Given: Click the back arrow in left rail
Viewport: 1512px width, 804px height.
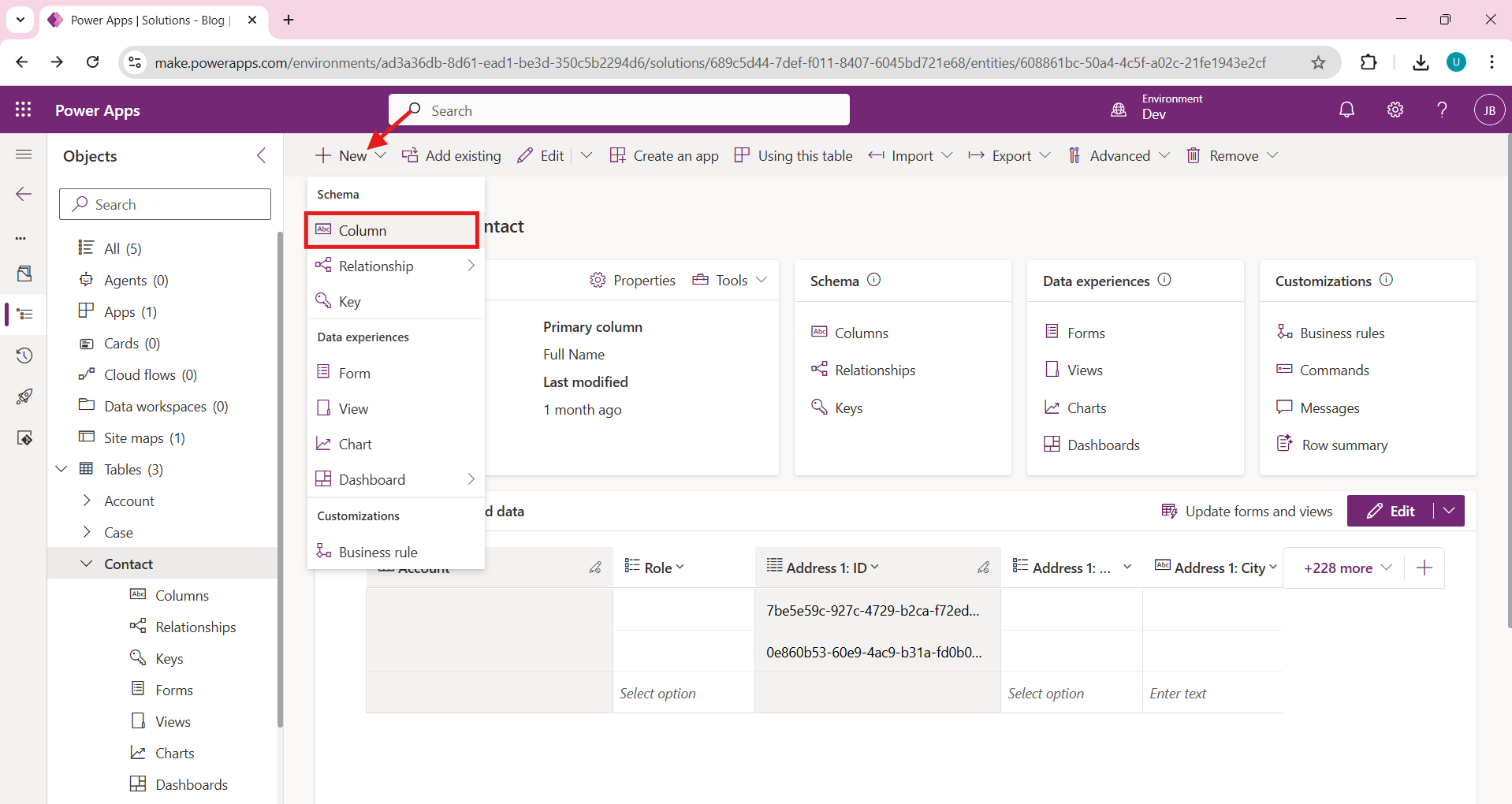Looking at the screenshot, I should click(24, 194).
